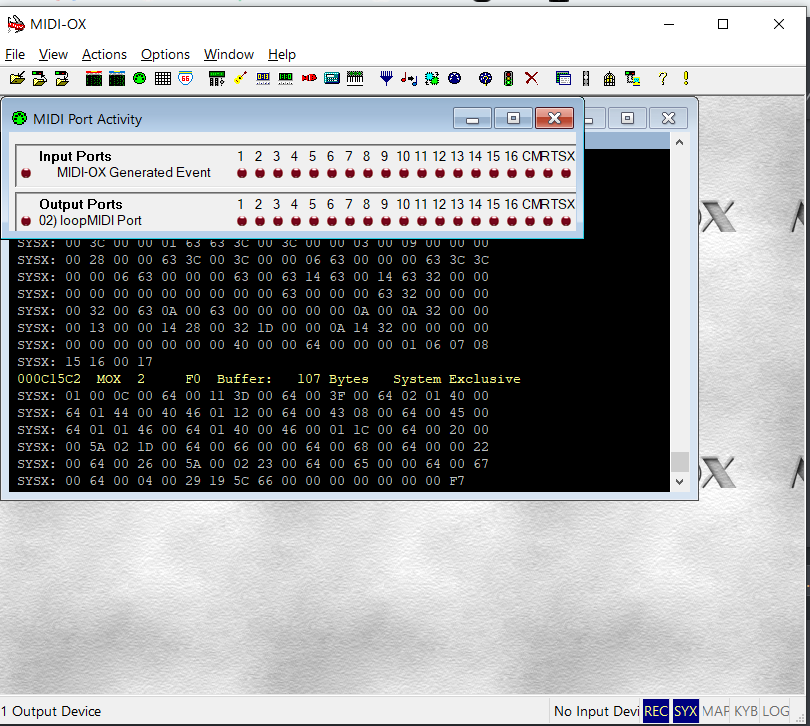Click the second folder icon with outgoing arrow
Screen dimensions: 810x726
click(x=40, y=79)
